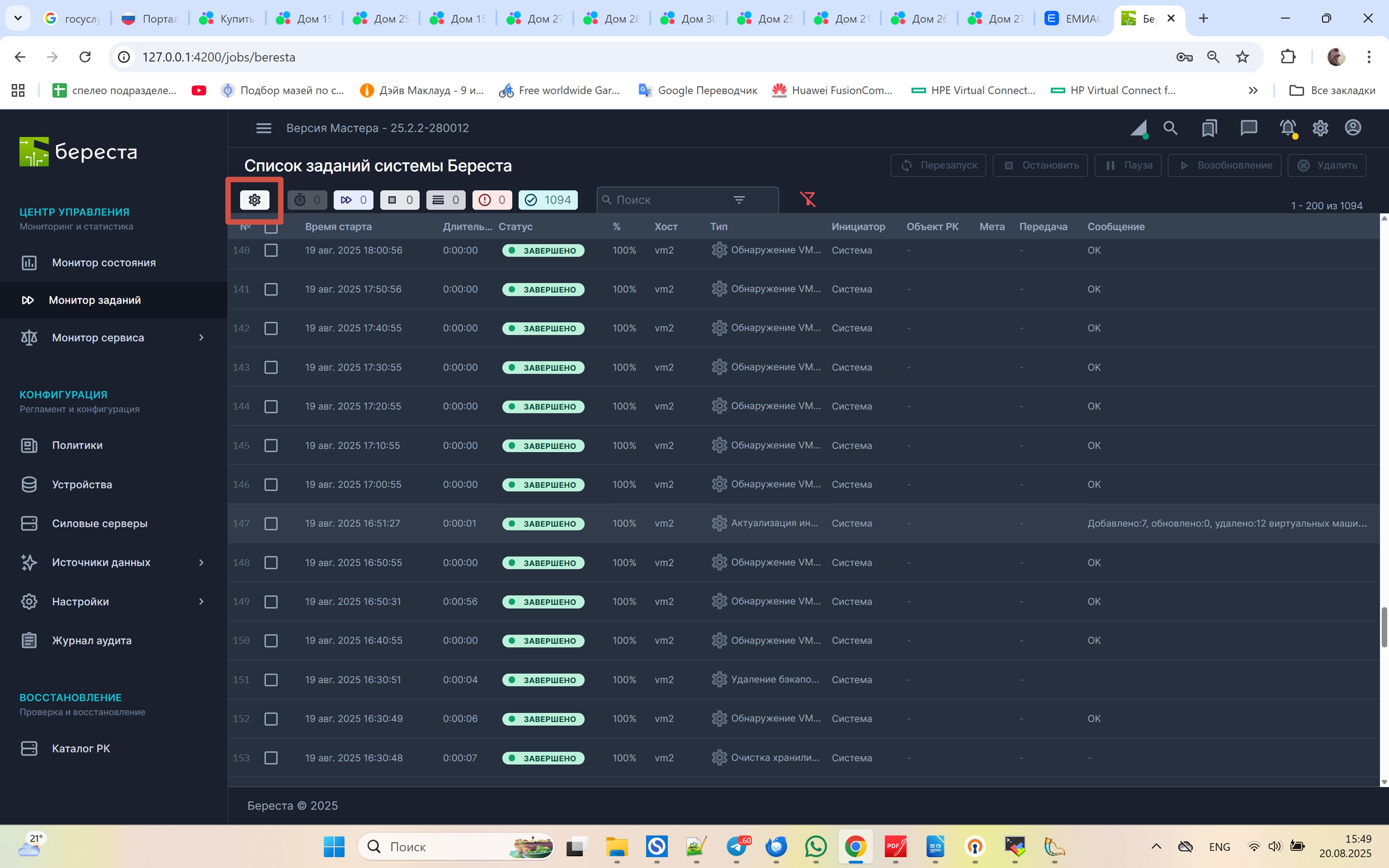
Task: Expand the Источники данных section
Action: pos(201,563)
